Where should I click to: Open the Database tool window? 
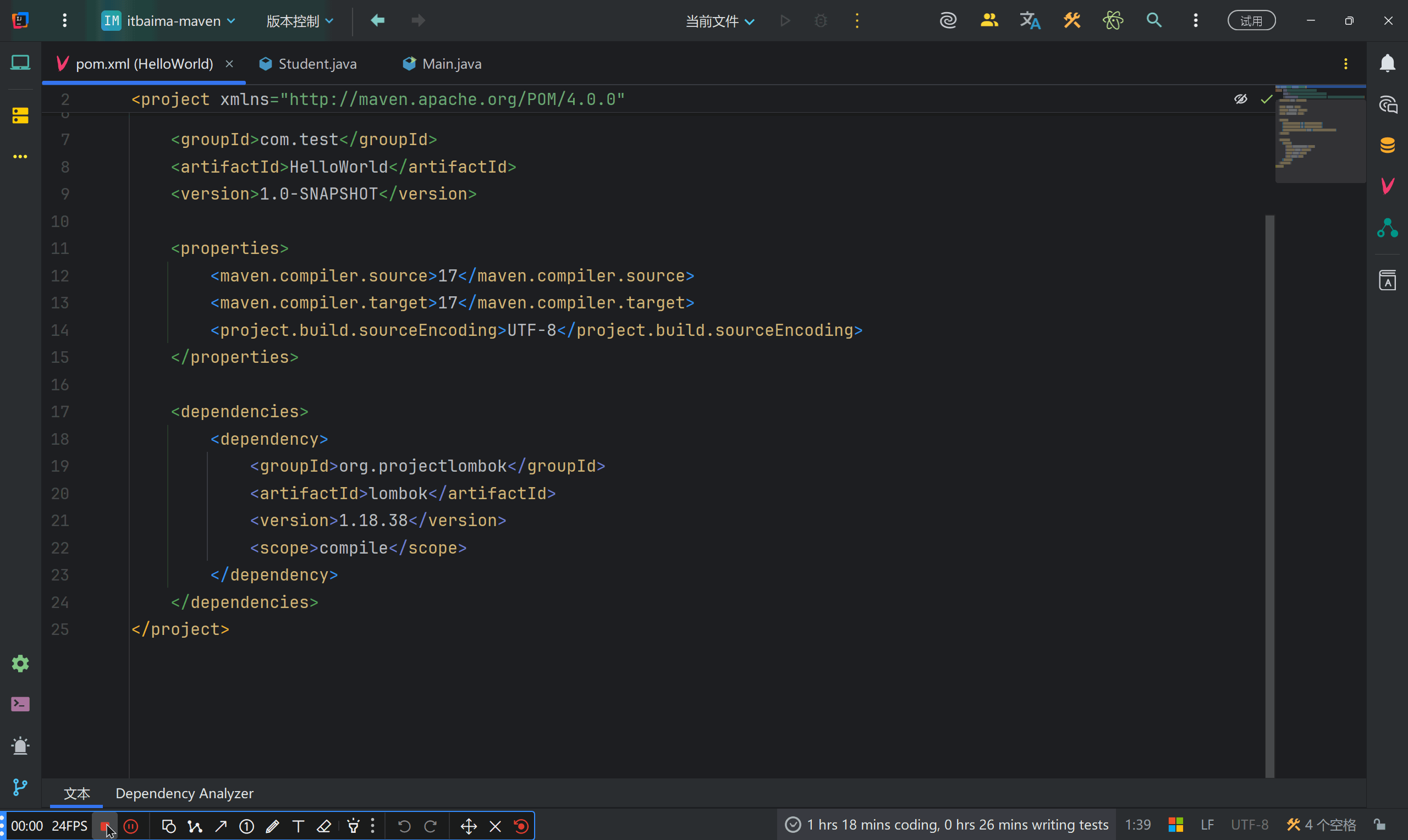(x=1387, y=145)
